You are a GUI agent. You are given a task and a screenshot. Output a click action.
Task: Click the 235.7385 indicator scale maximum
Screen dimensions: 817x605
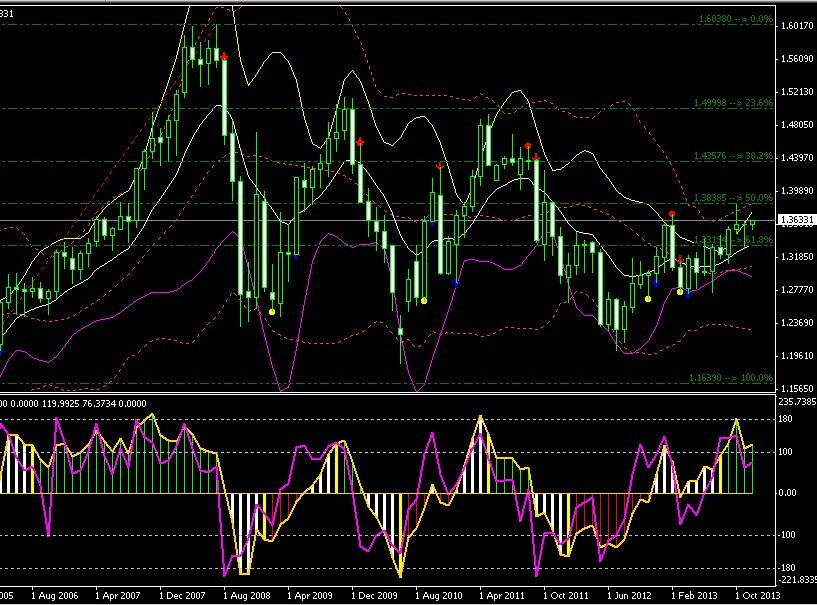click(x=797, y=402)
